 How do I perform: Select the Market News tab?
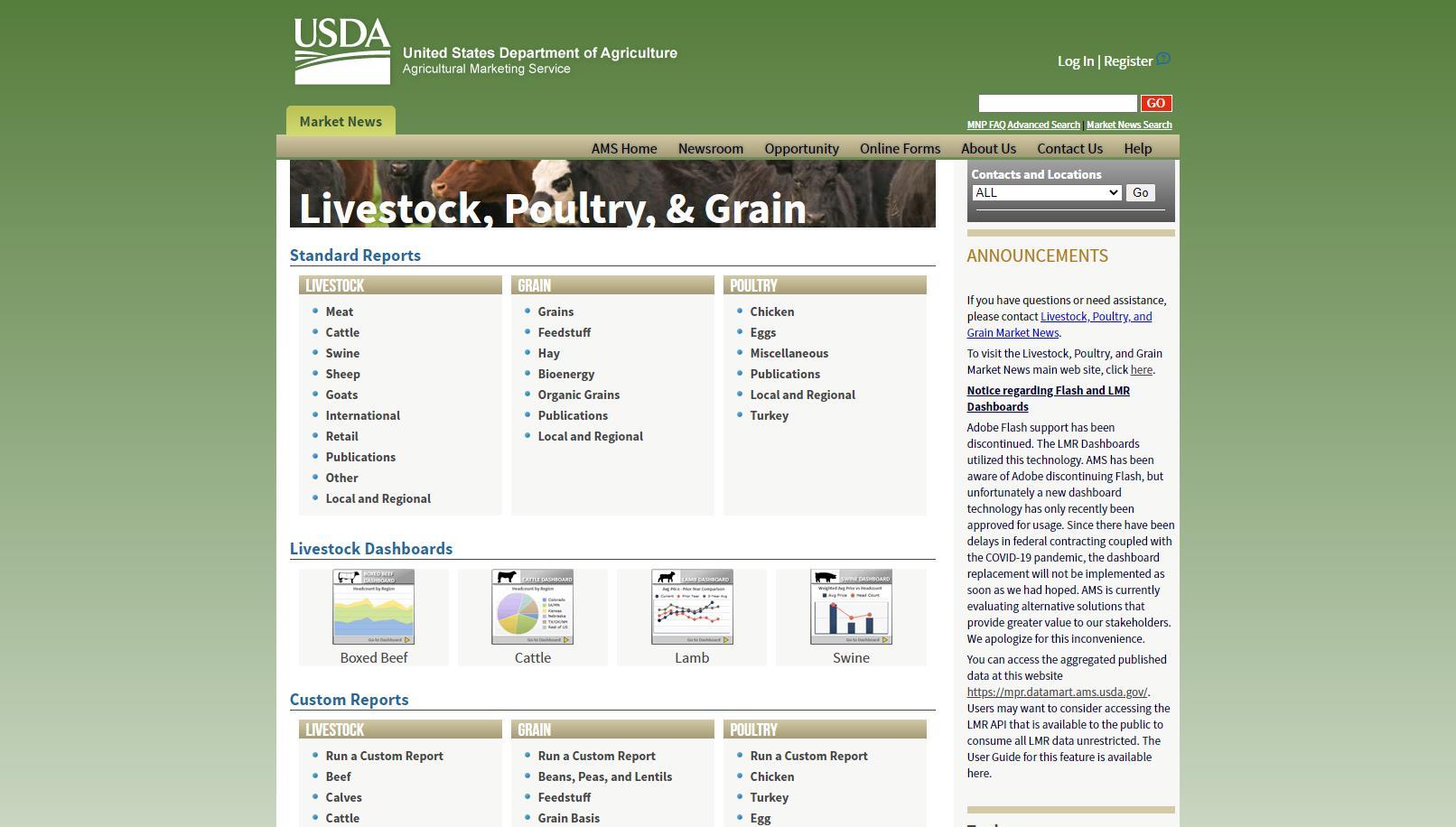[341, 121]
